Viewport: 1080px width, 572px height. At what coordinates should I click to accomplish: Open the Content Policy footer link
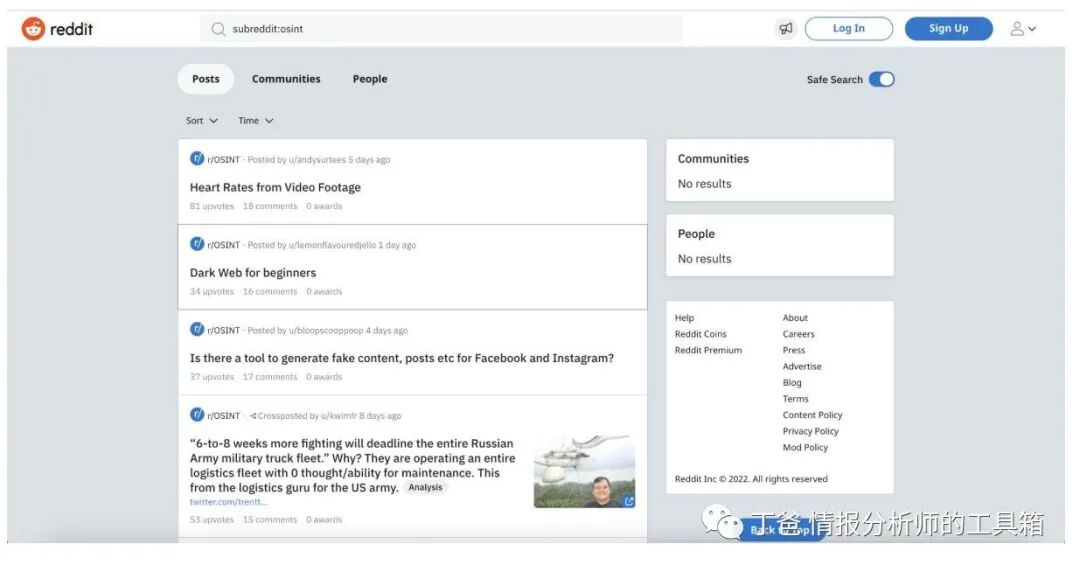812,415
